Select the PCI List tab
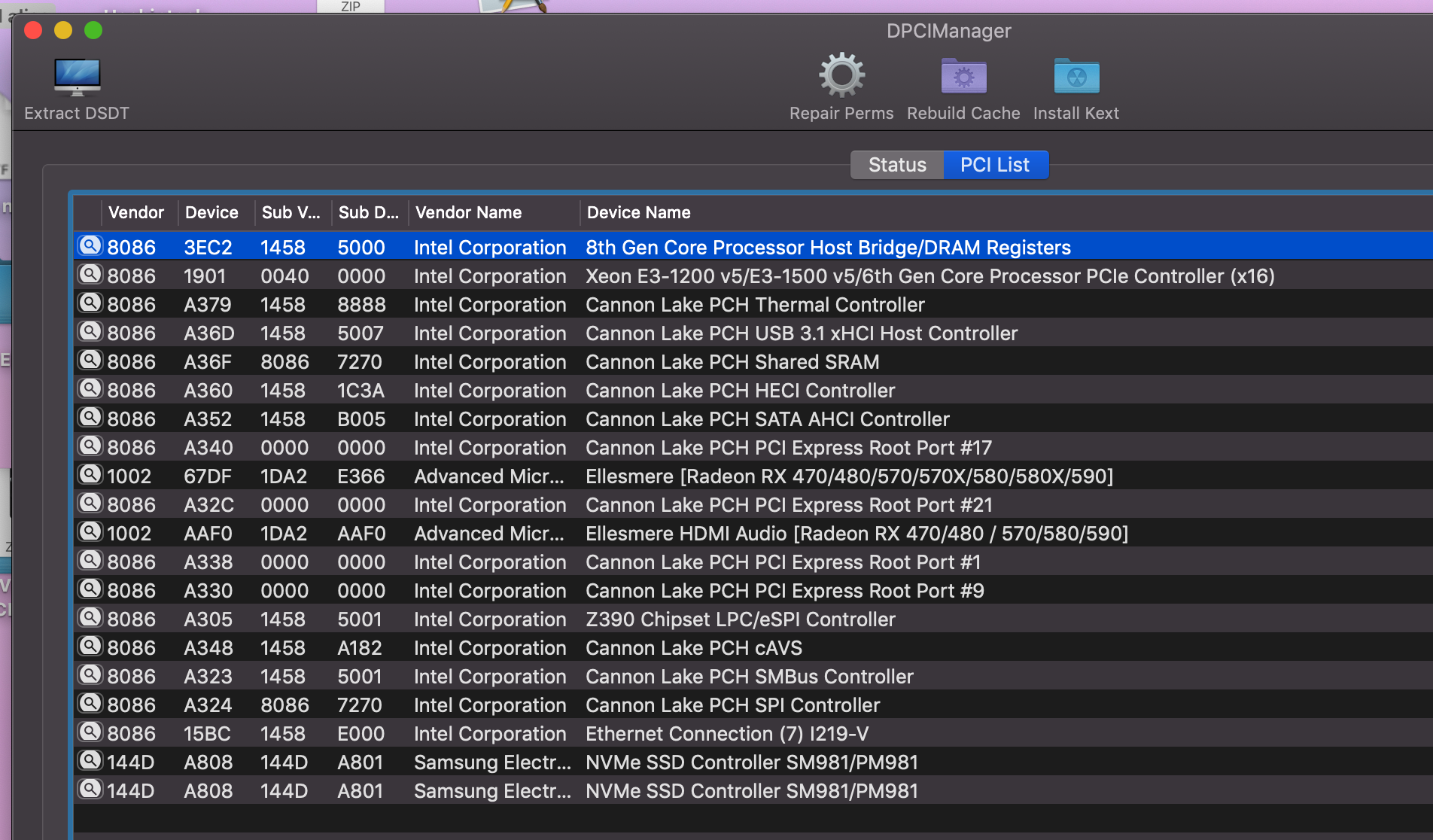Viewport: 1433px width, 840px height. (995, 165)
